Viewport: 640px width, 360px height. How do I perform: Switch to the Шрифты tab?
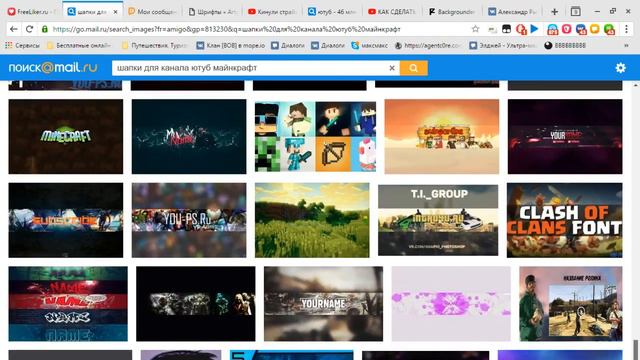(x=212, y=12)
